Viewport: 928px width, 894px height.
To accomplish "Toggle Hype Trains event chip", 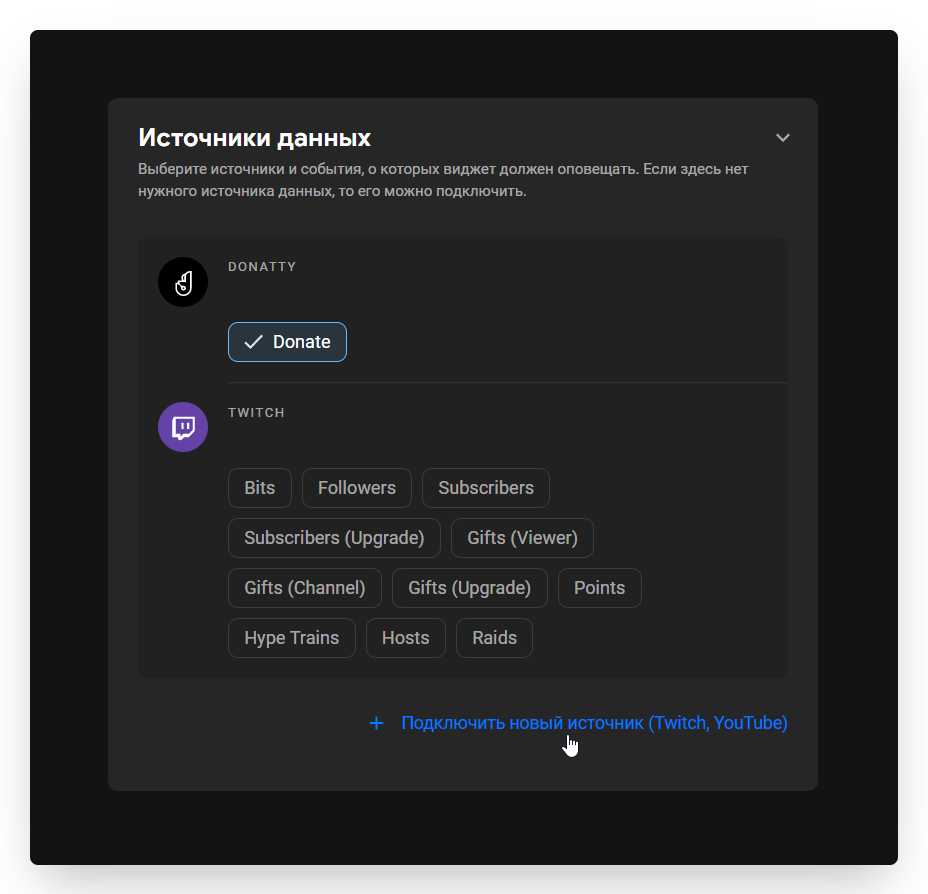I will coord(291,638).
